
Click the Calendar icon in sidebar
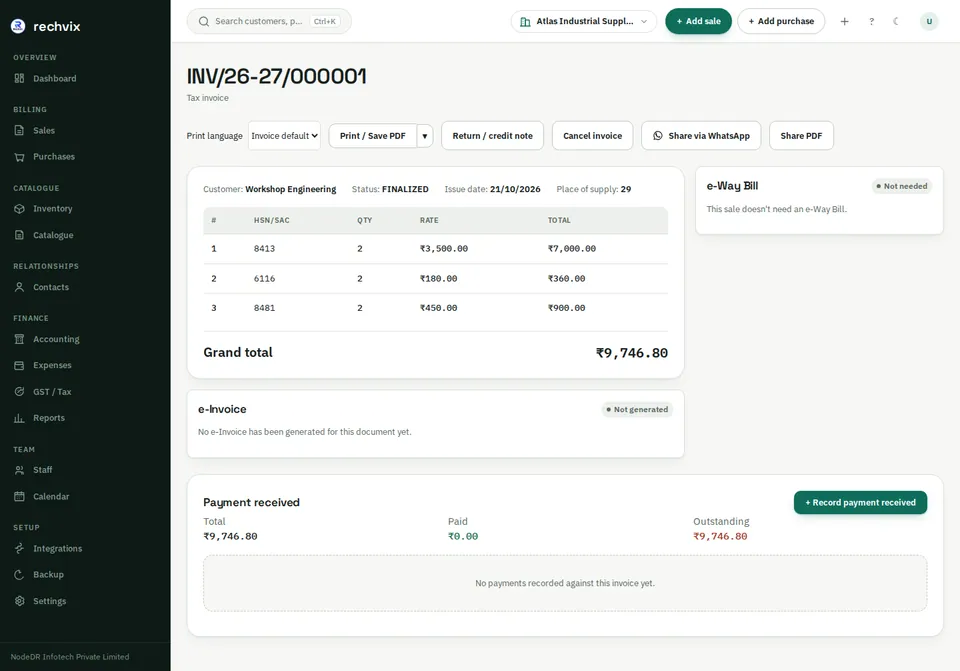click(20, 497)
